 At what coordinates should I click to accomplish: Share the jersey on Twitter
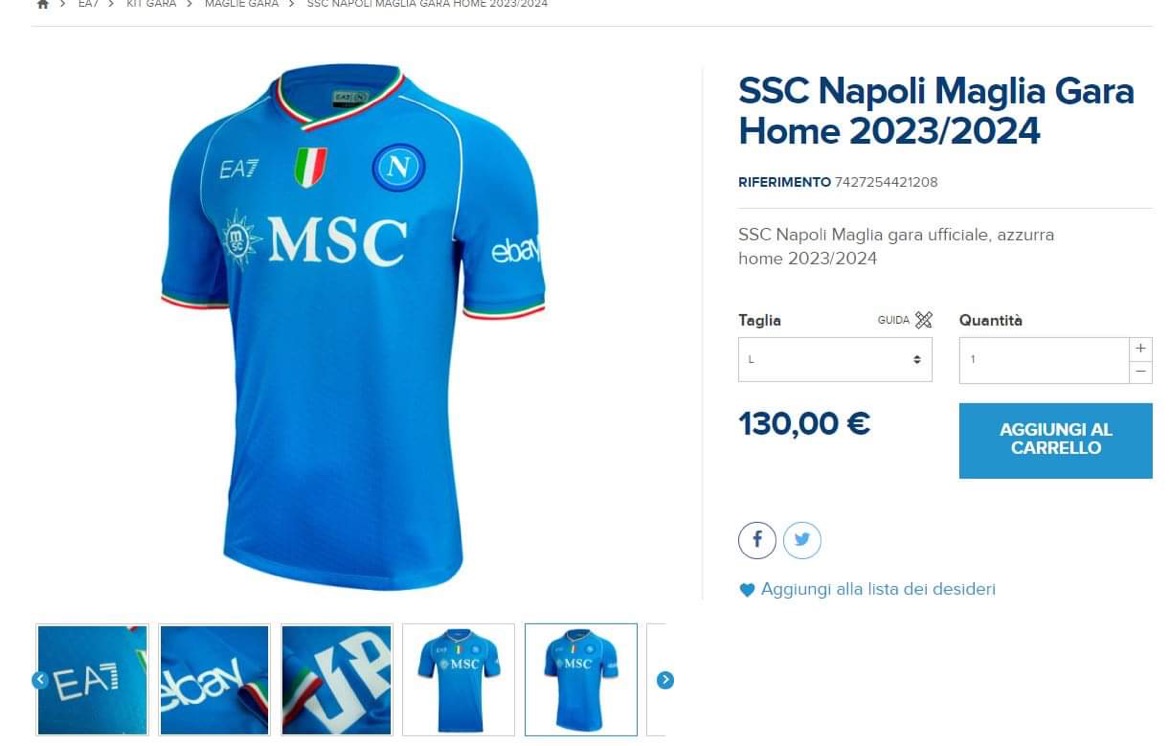tap(802, 540)
